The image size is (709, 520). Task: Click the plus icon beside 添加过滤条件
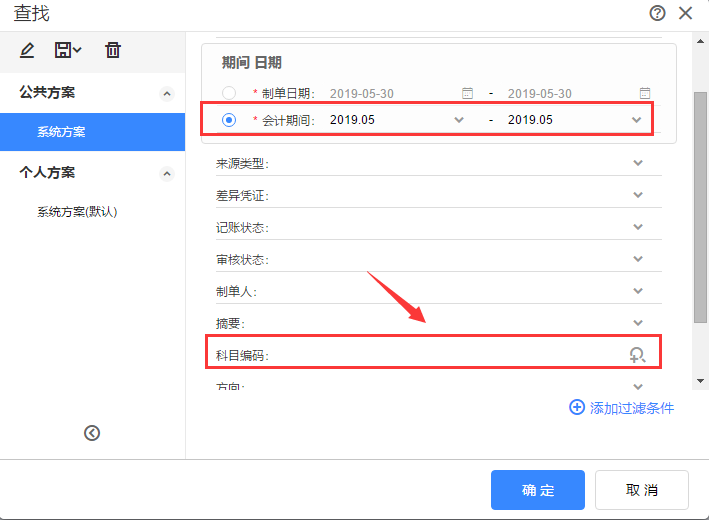(x=577, y=407)
